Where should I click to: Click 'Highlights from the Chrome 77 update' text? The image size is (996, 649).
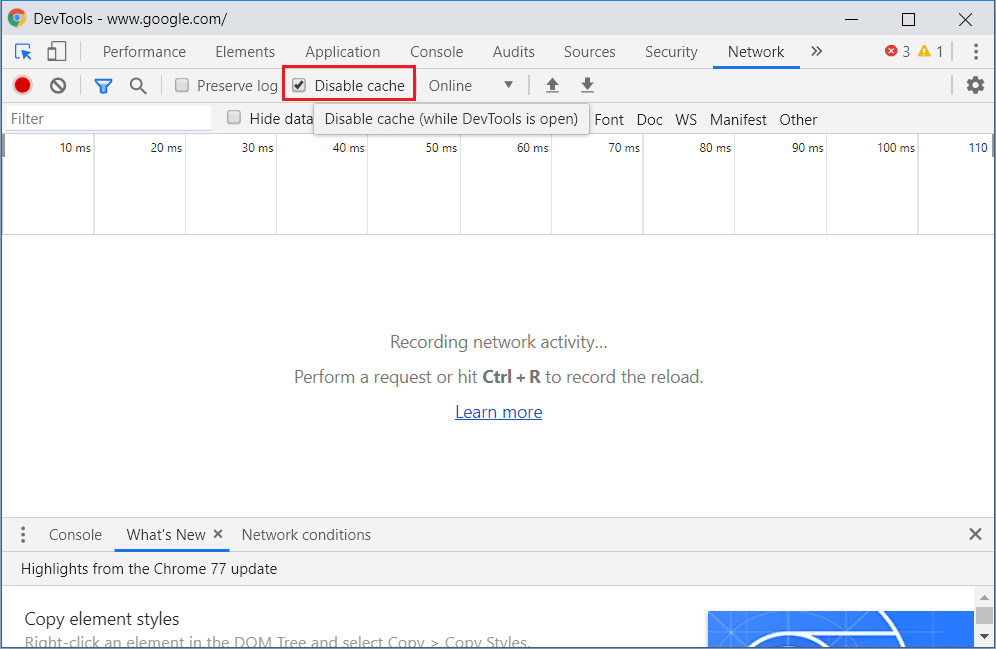pos(149,568)
